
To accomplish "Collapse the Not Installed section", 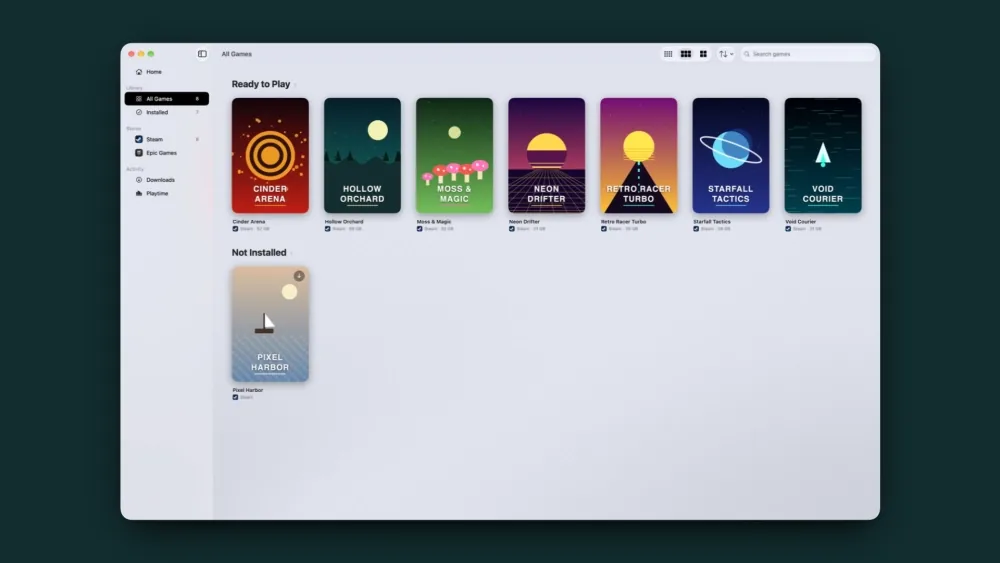I will pyautogui.click(x=291, y=253).
